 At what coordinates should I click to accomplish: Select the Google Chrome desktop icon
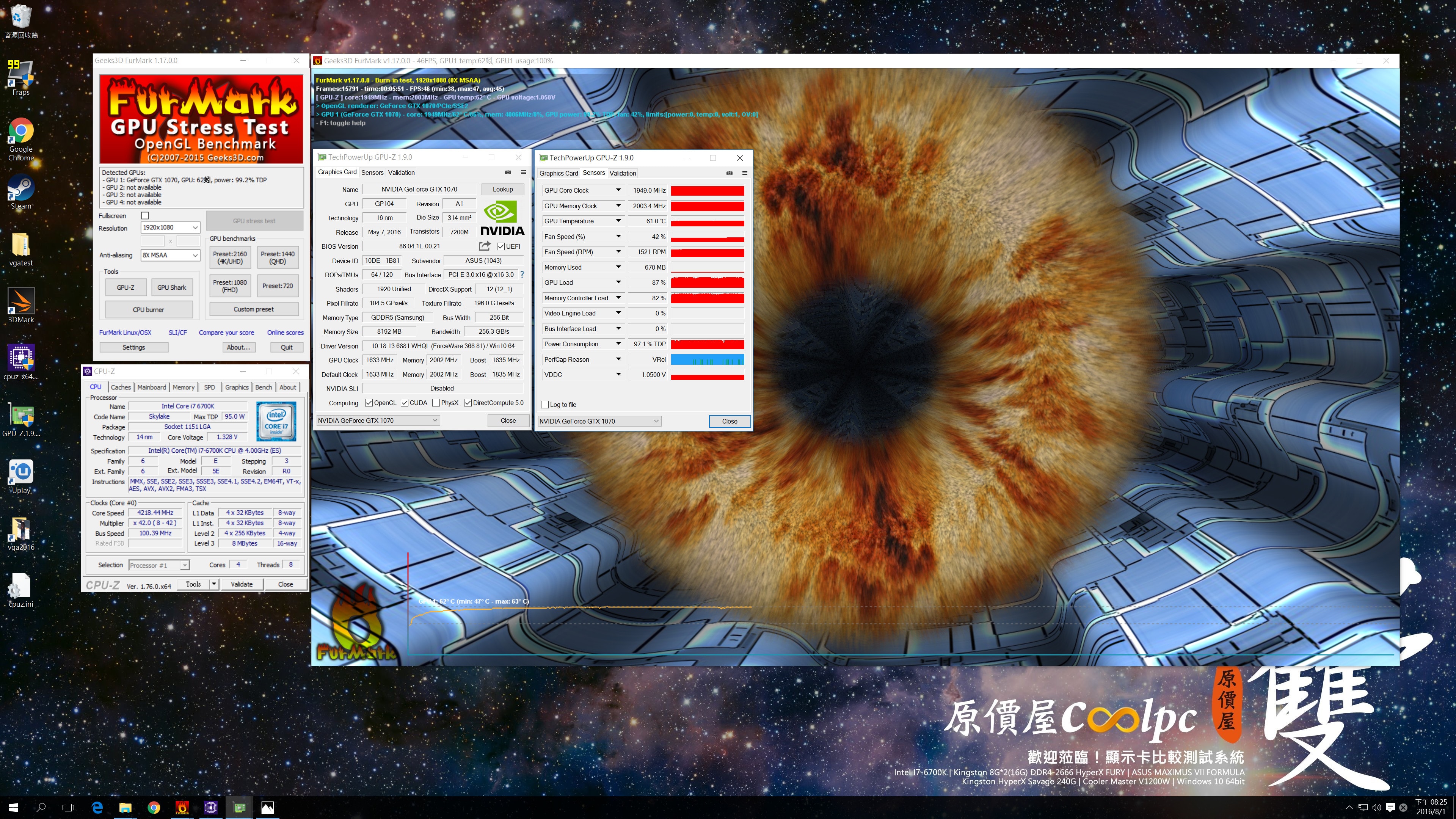(21, 139)
